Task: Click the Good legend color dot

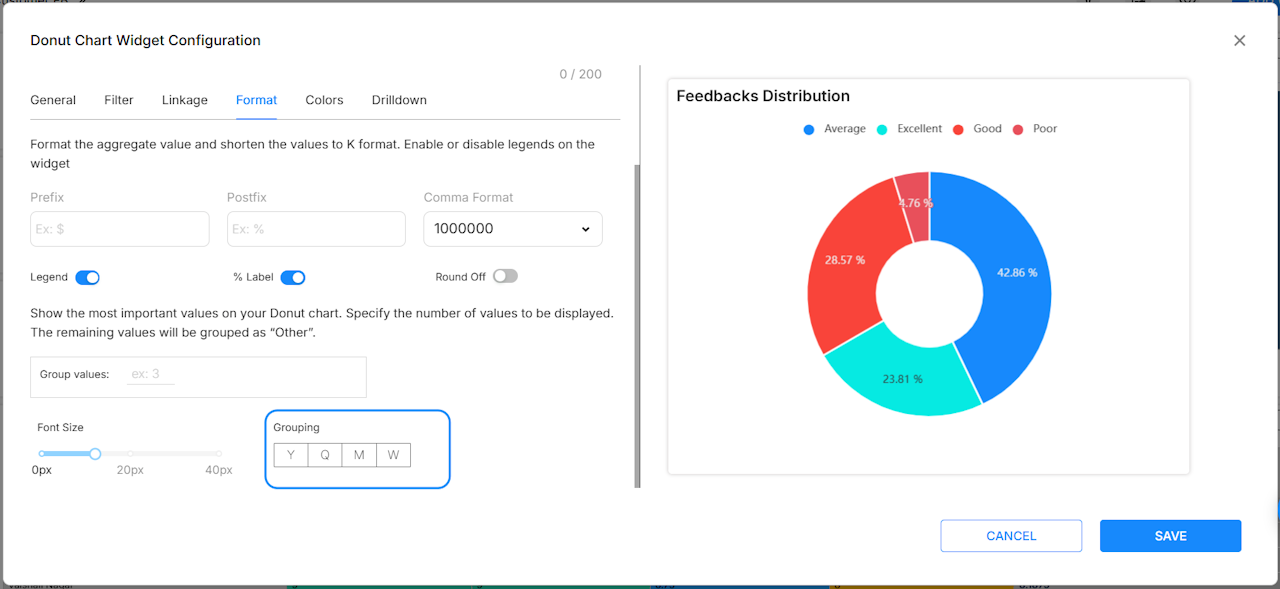Action: coord(958,130)
